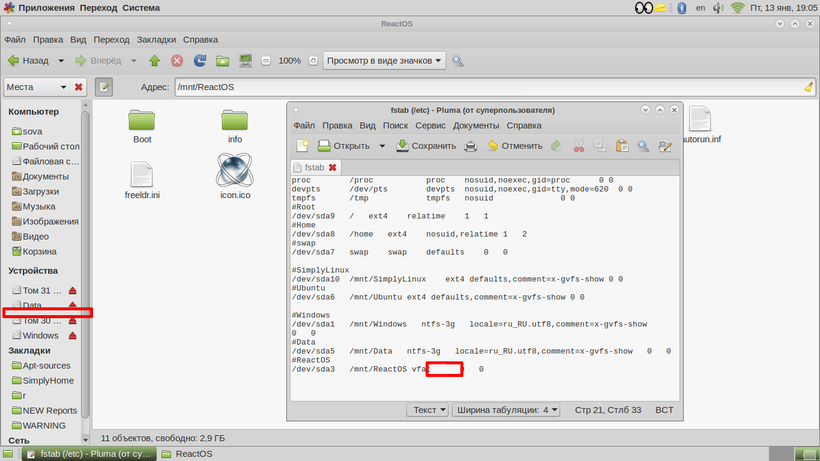The height and width of the screenshot is (461, 820).
Task: Open Поиск menu in Pluma
Action: [x=395, y=125]
